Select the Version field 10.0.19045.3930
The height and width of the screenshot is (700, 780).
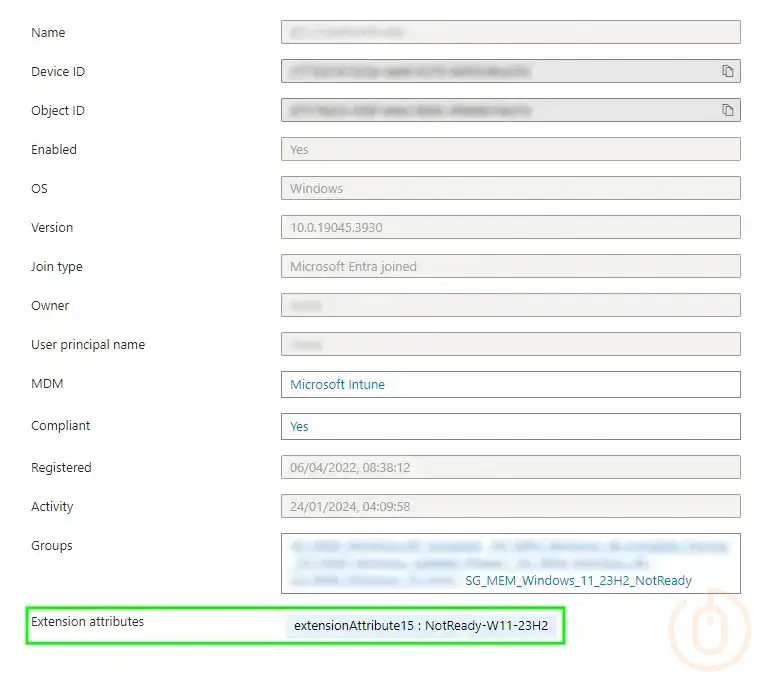[x=510, y=227]
